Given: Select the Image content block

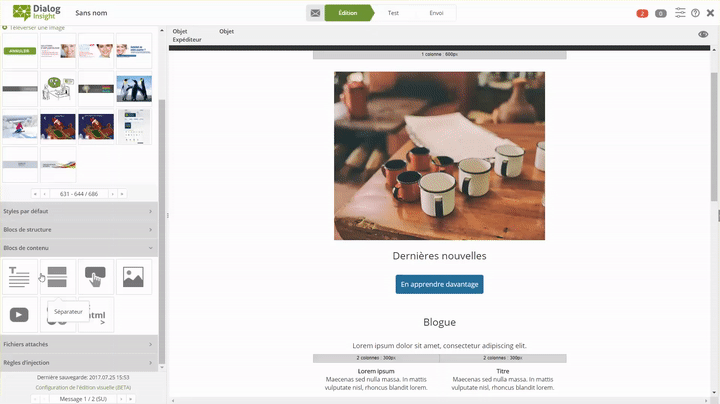Looking at the screenshot, I should click(x=134, y=277).
